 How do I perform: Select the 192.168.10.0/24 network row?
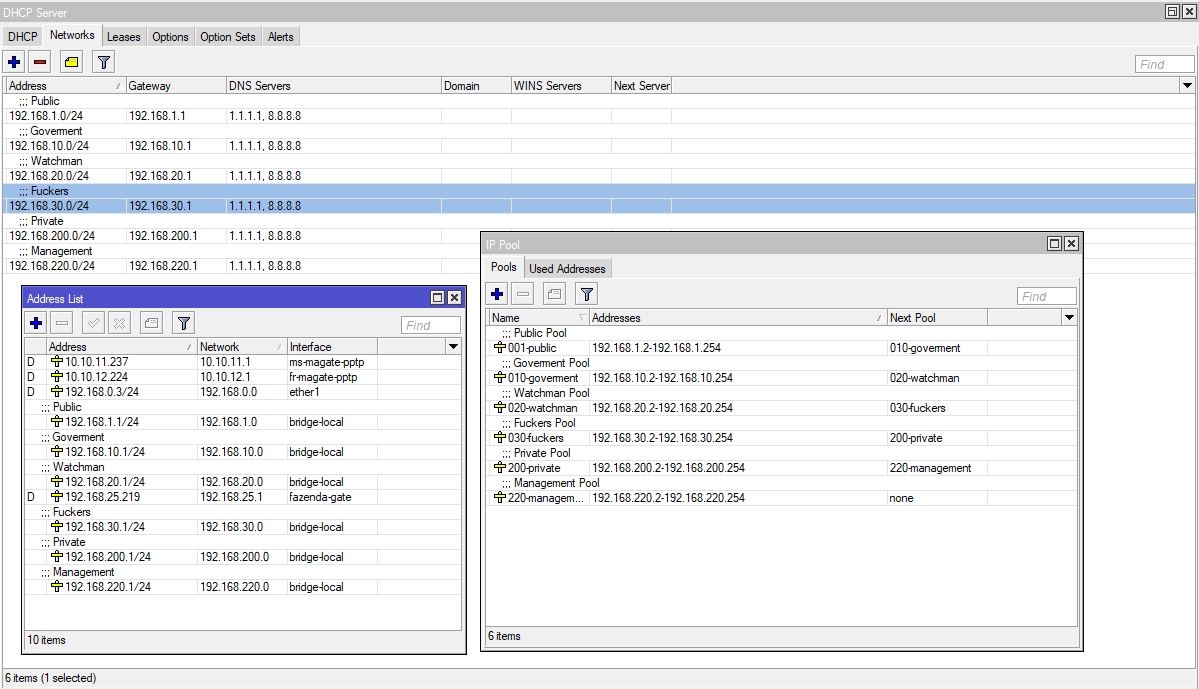(x=600, y=146)
